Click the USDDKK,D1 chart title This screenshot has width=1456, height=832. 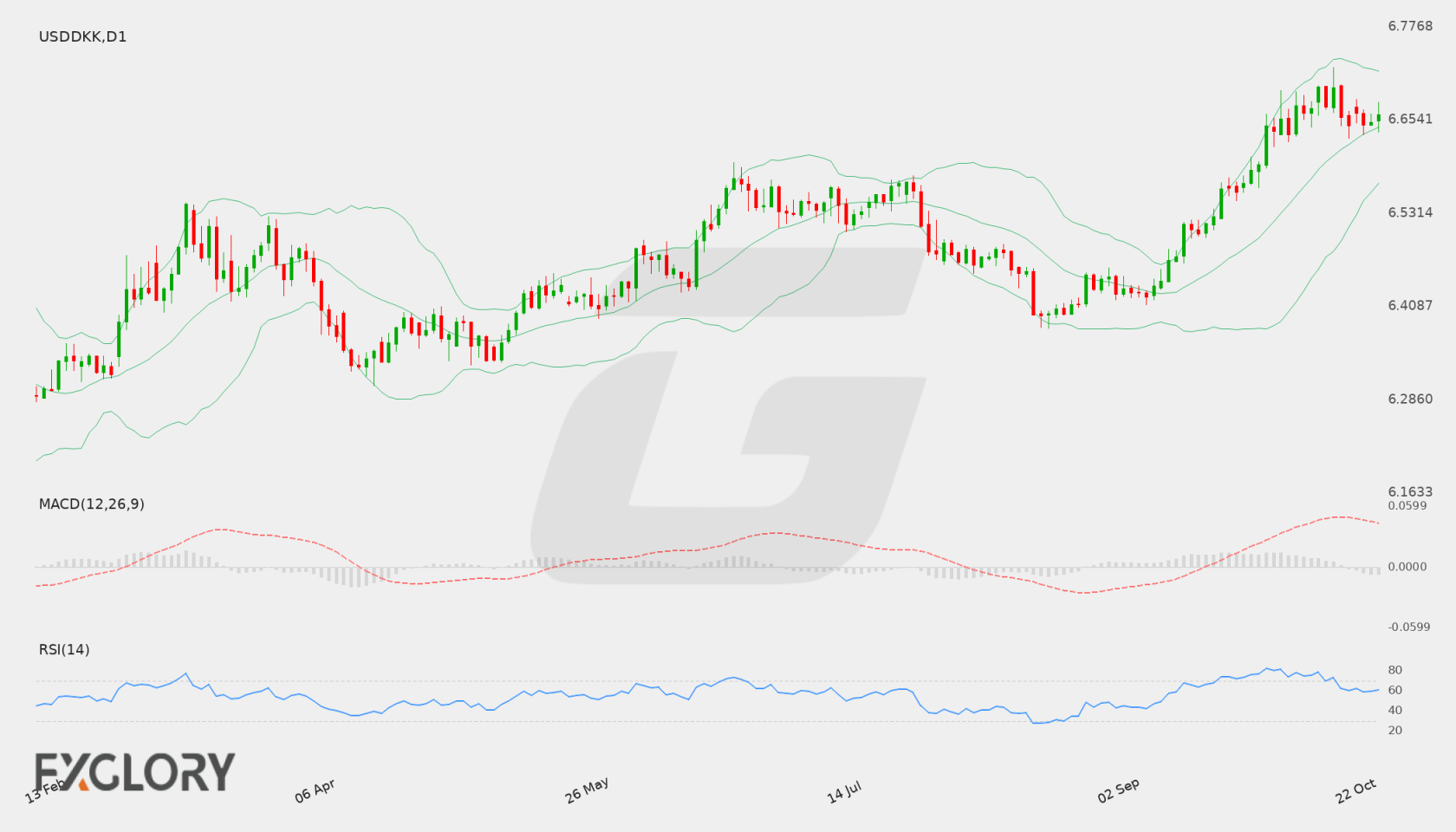click(x=82, y=36)
